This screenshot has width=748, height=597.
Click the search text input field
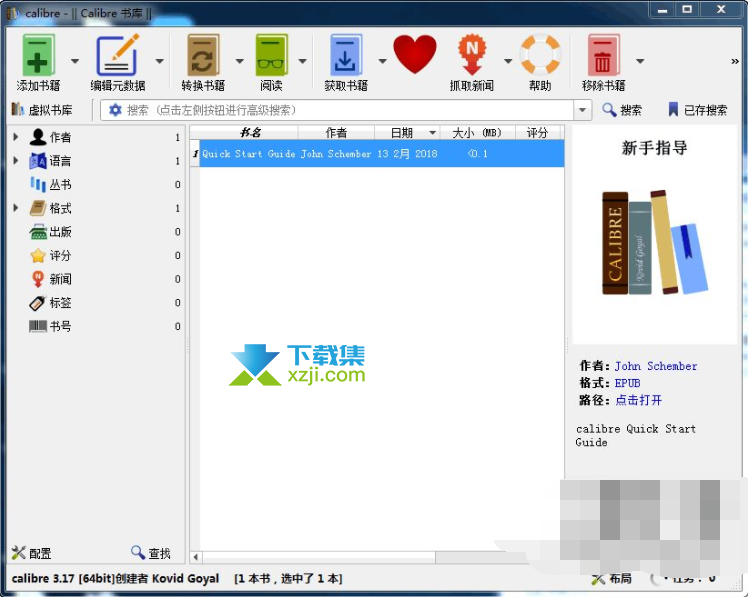click(x=348, y=110)
